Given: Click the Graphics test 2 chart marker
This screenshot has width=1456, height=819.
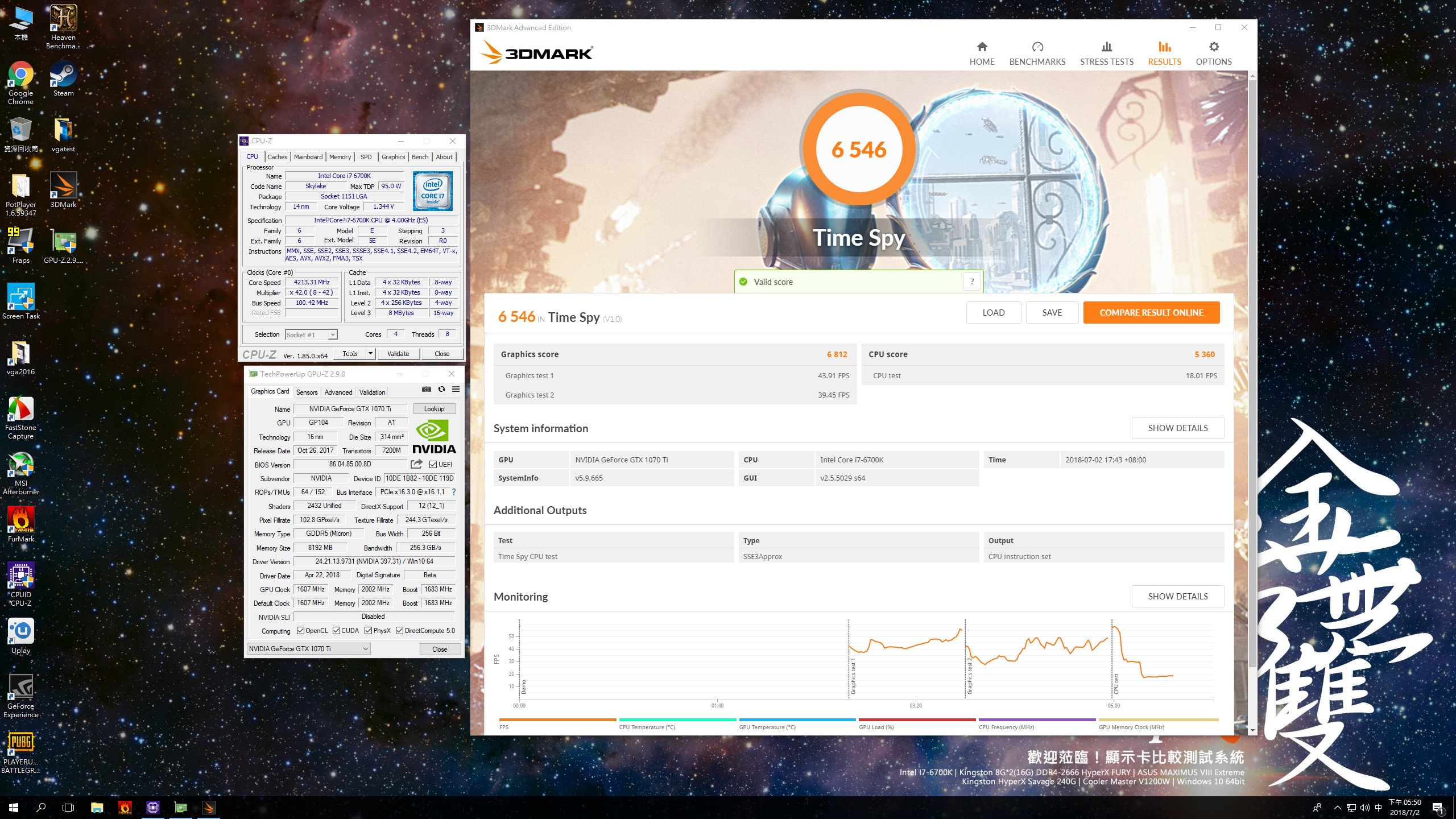Looking at the screenshot, I should coord(970,676).
